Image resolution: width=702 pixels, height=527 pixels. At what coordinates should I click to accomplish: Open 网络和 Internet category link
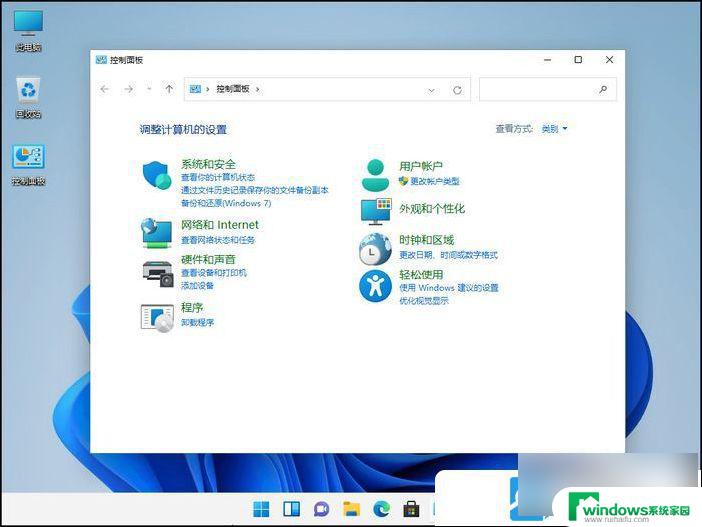click(x=220, y=225)
